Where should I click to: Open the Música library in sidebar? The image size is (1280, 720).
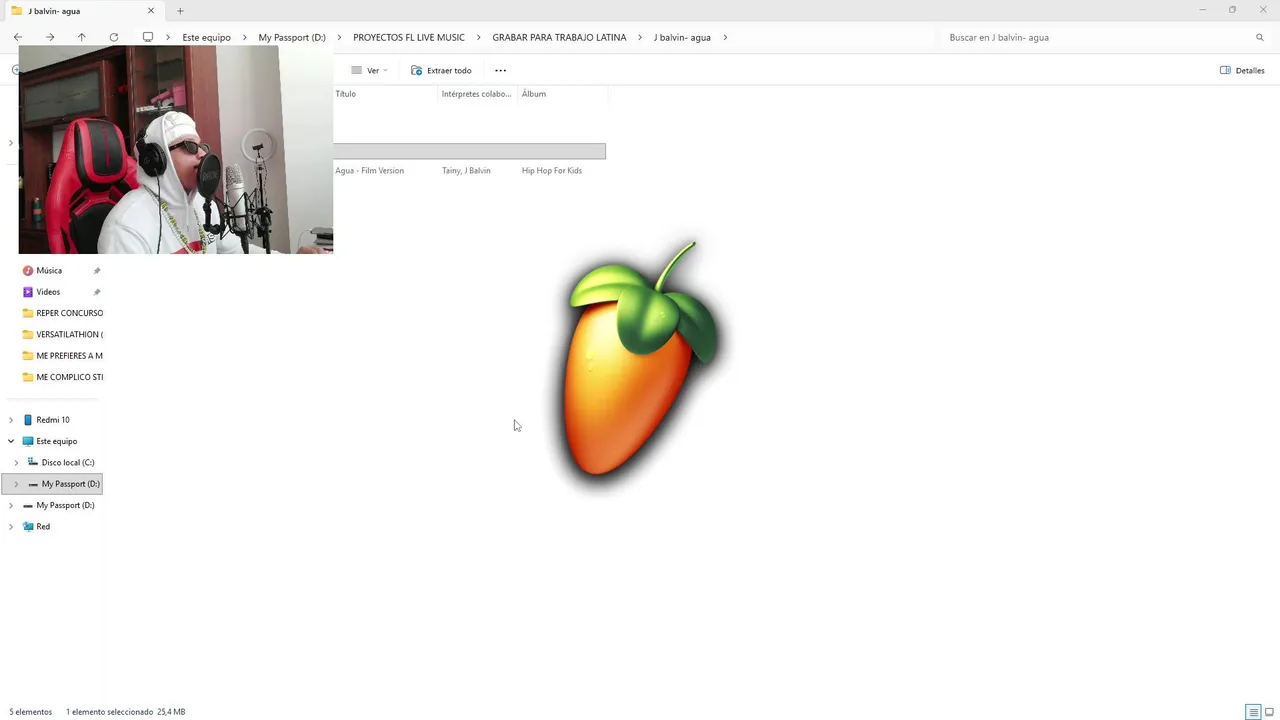tap(49, 271)
